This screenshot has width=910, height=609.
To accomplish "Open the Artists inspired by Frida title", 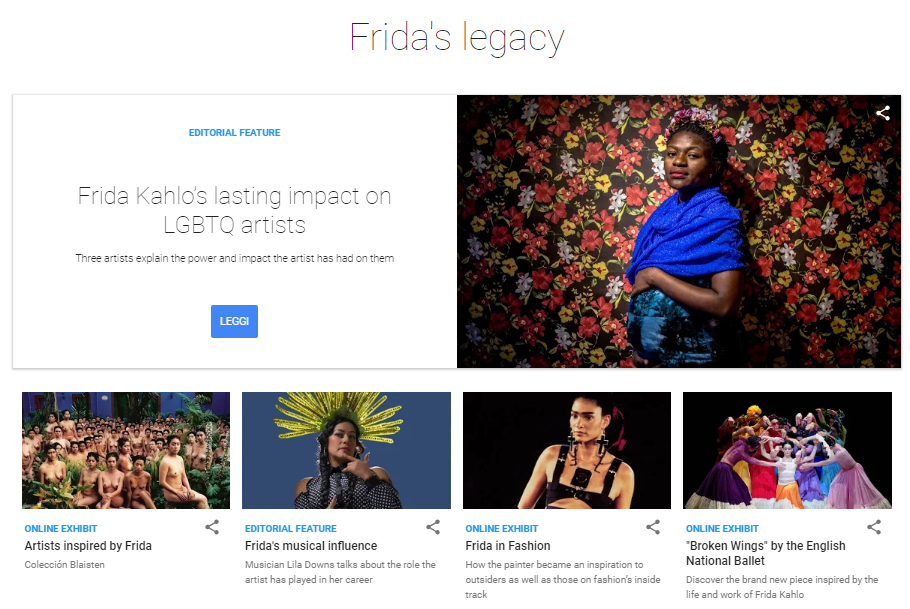I will coord(88,546).
